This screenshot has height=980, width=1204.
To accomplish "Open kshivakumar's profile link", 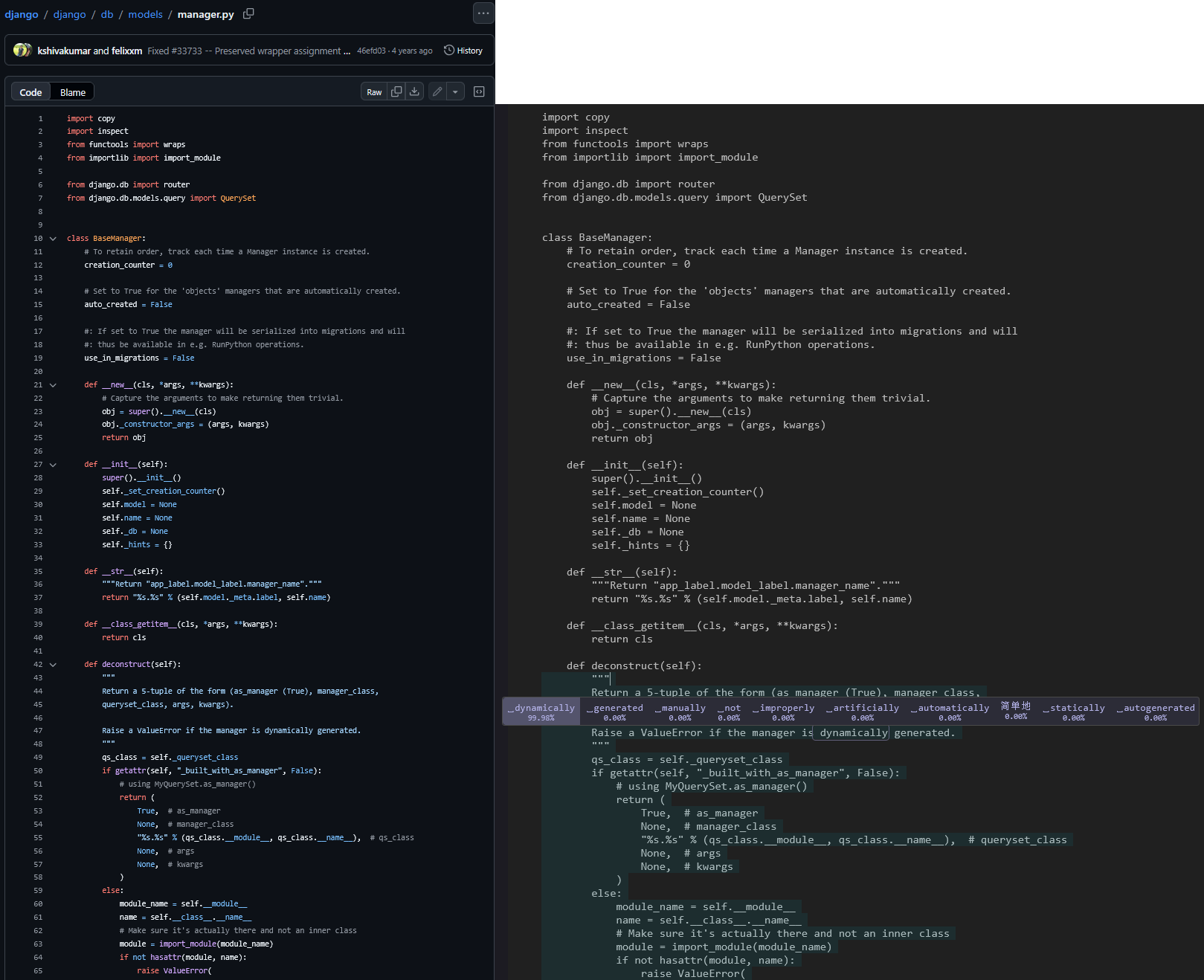I will (x=64, y=51).
